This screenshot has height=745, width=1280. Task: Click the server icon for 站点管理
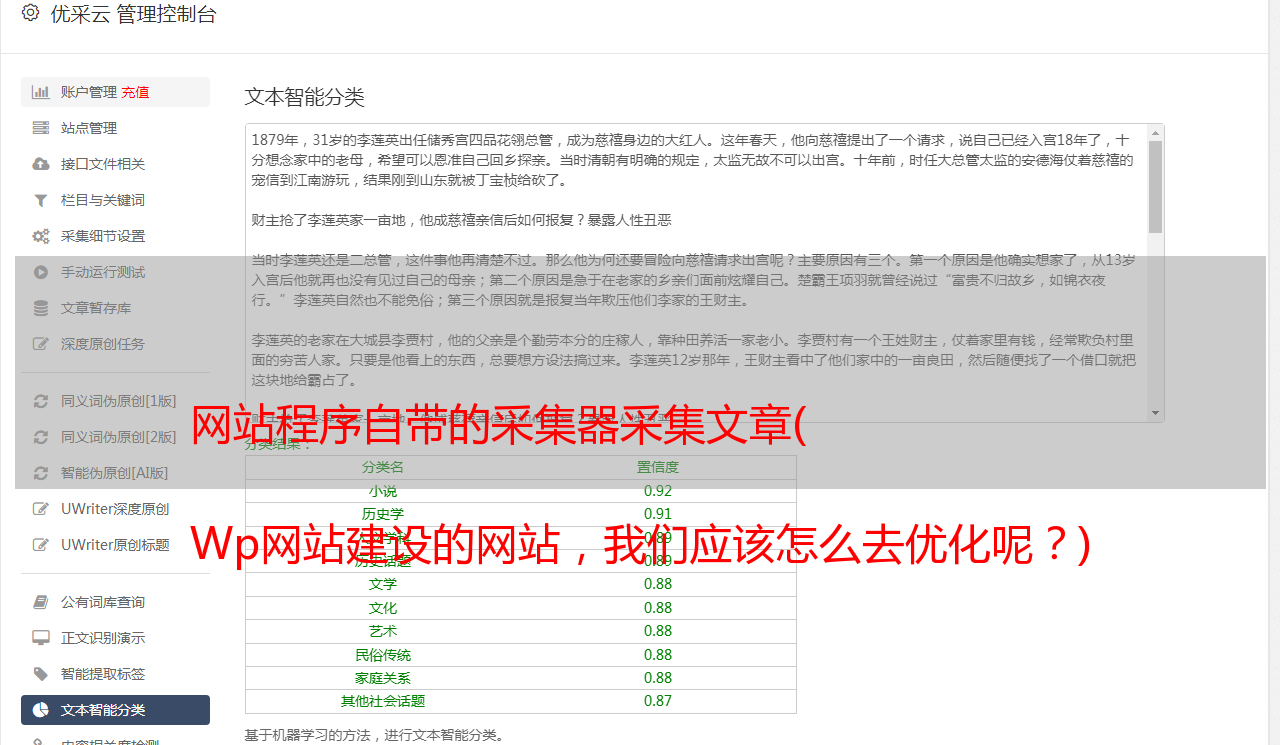(41, 128)
